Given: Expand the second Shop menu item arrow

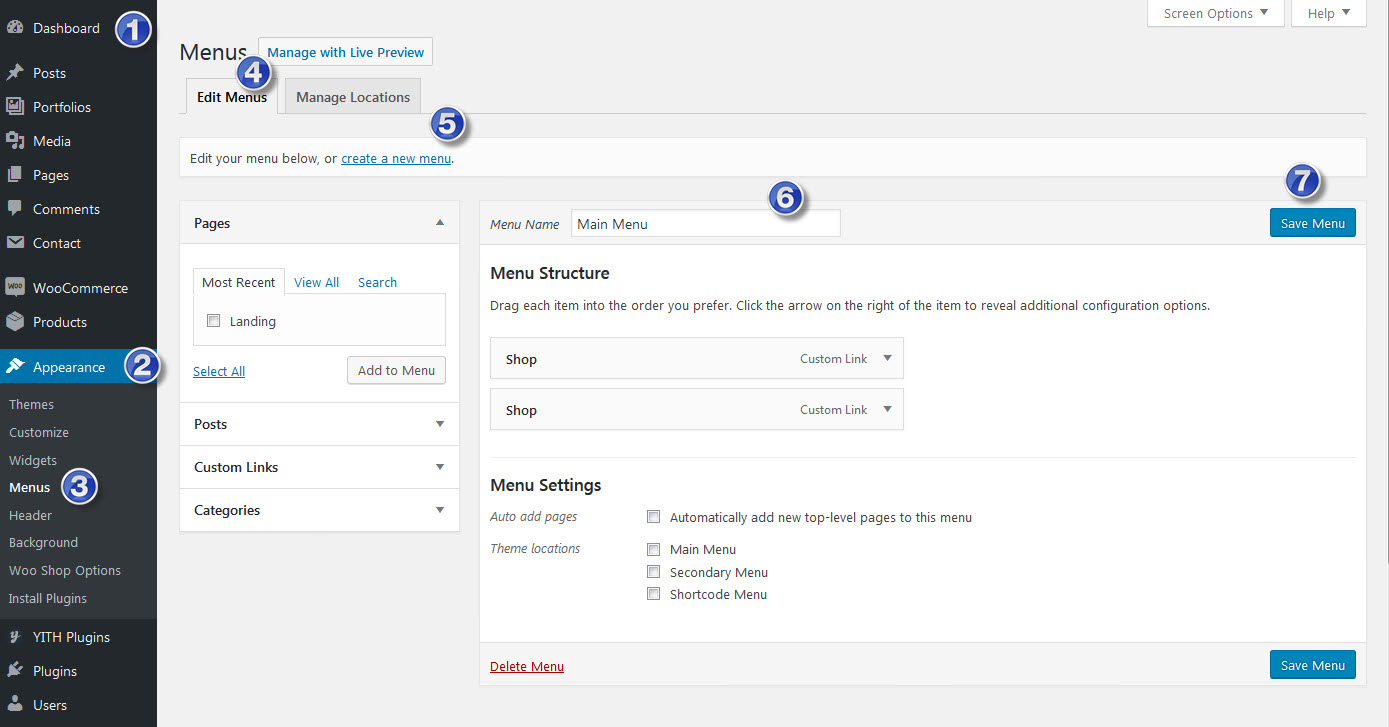Looking at the screenshot, I should (x=887, y=410).
